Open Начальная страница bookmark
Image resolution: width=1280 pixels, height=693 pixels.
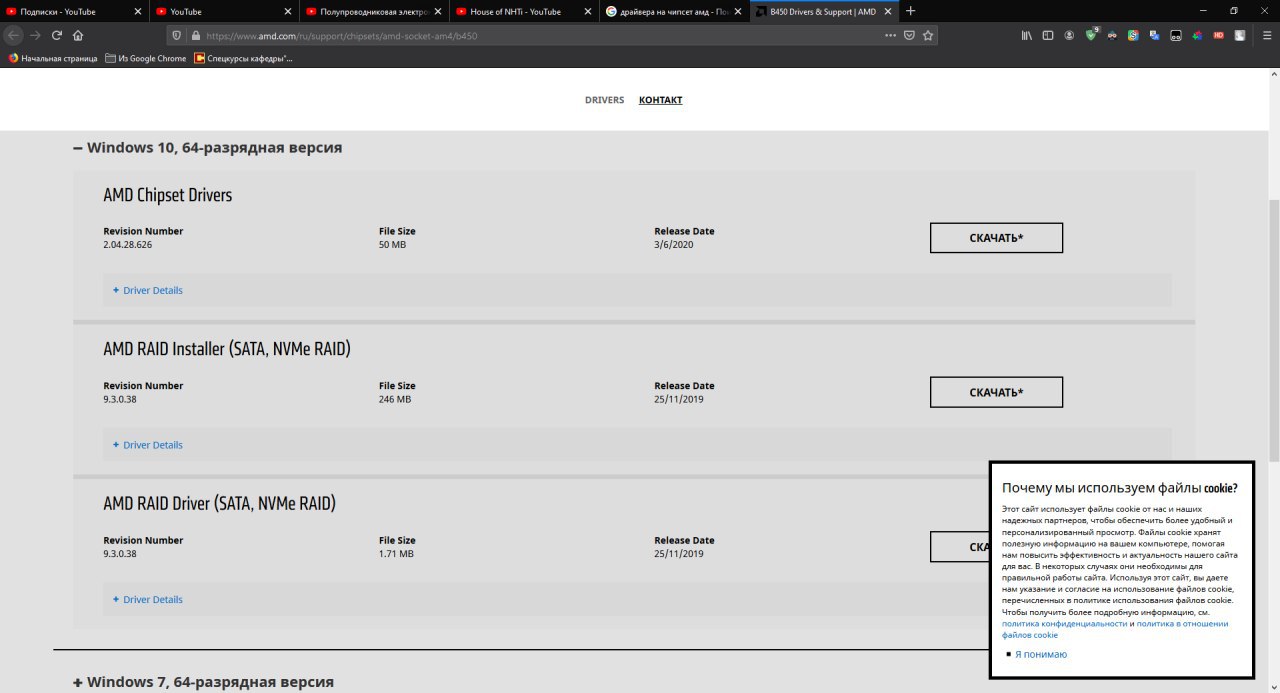click(x=53, y=58)
